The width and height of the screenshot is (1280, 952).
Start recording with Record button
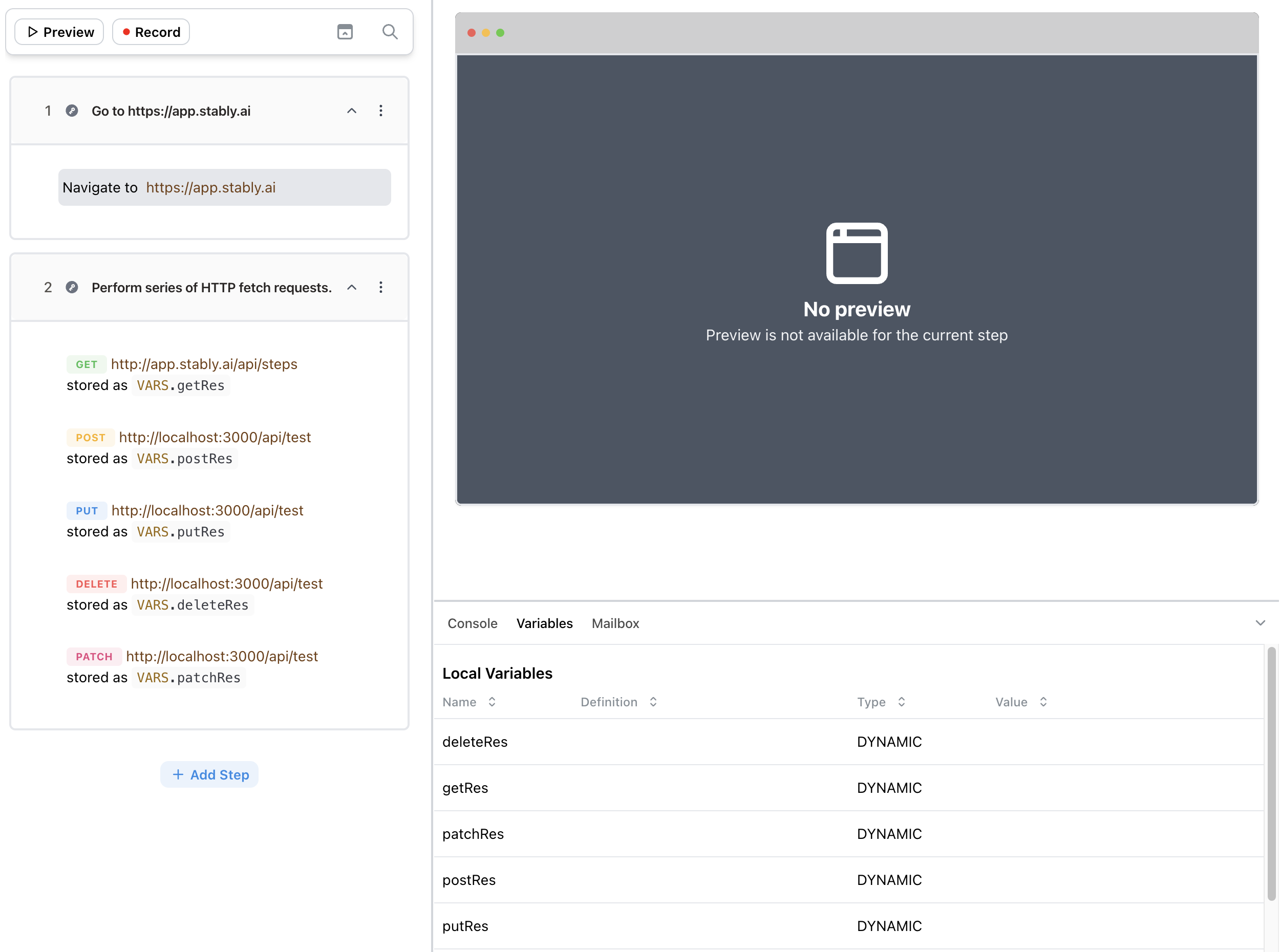[151, 32]
